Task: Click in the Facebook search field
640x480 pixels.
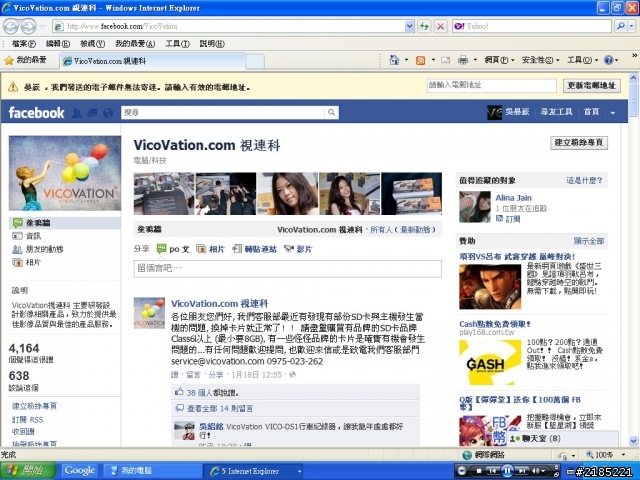Action: coord(223,112)
